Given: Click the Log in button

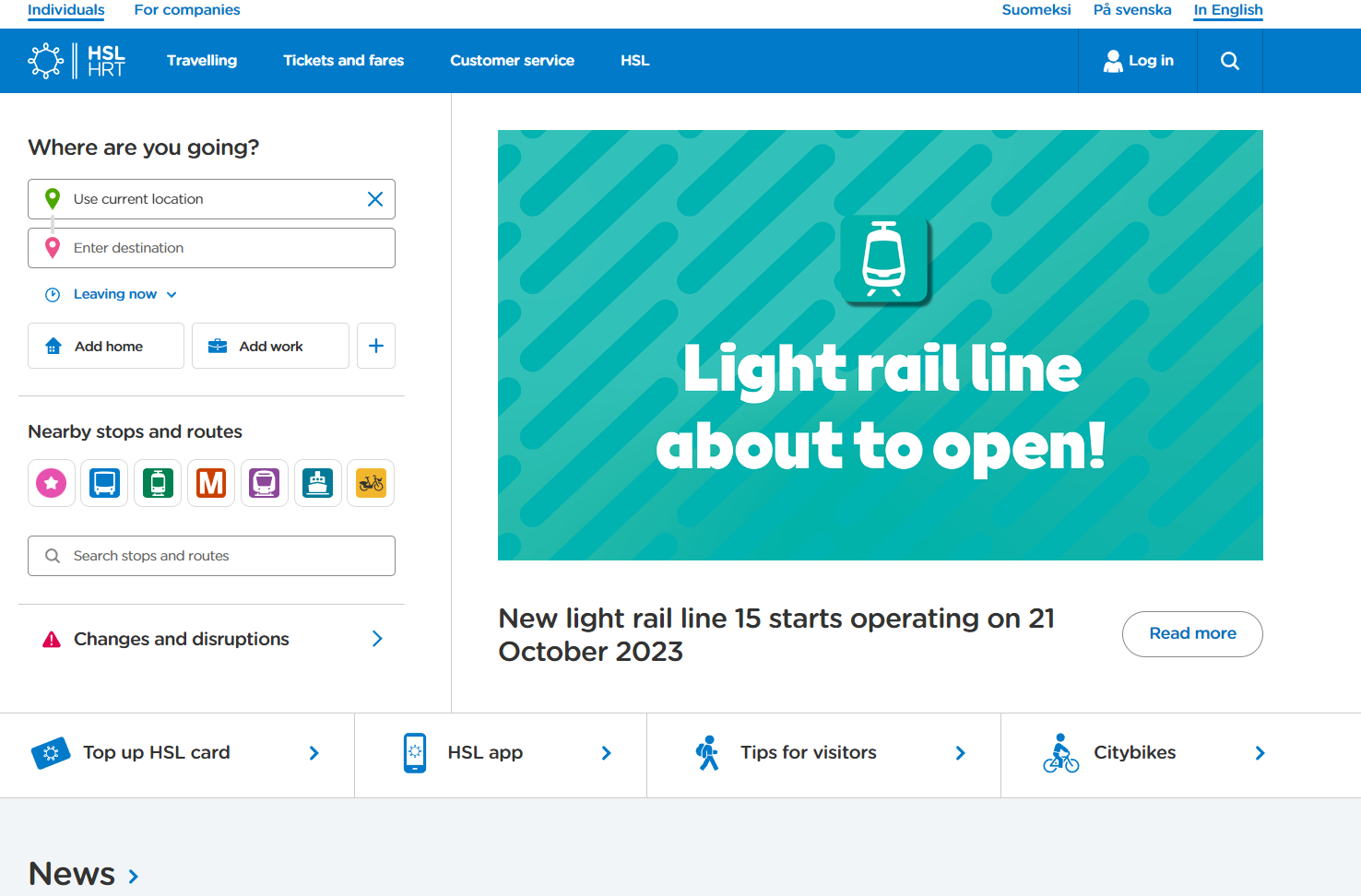Looking at the screenshot, I should 1139,61.
